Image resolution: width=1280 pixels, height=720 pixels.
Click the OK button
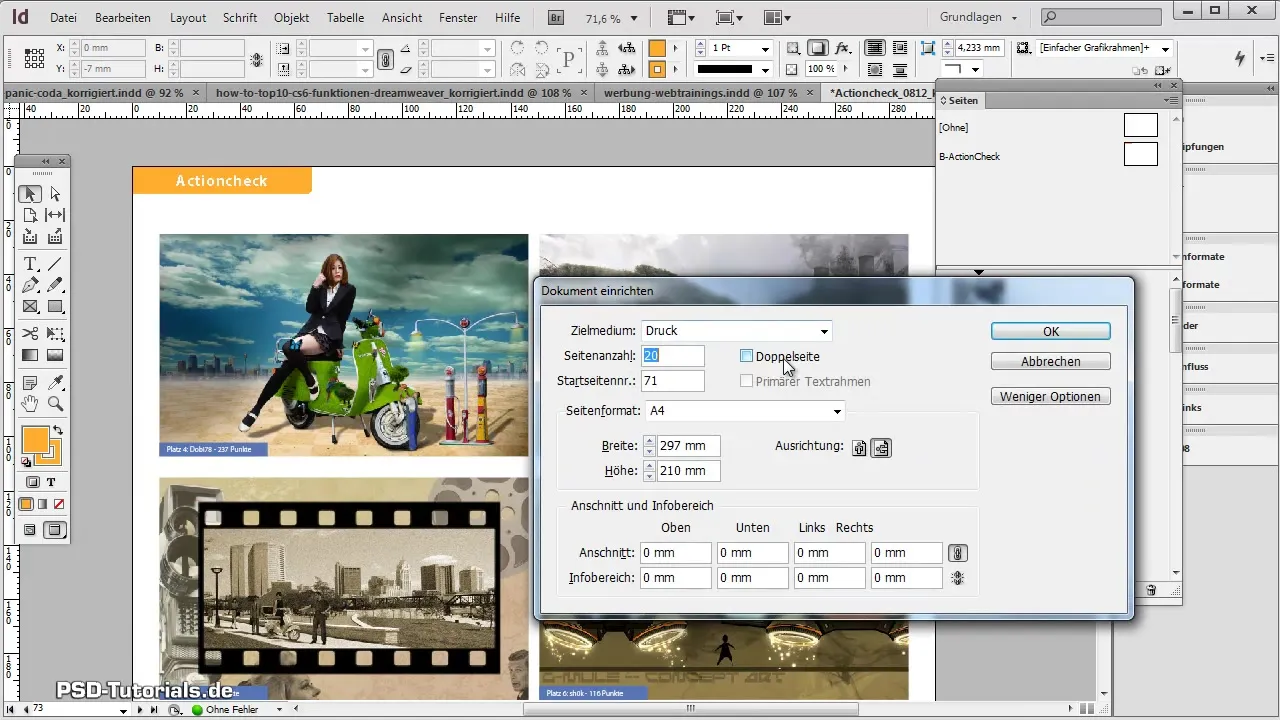tap(1050, 331)
